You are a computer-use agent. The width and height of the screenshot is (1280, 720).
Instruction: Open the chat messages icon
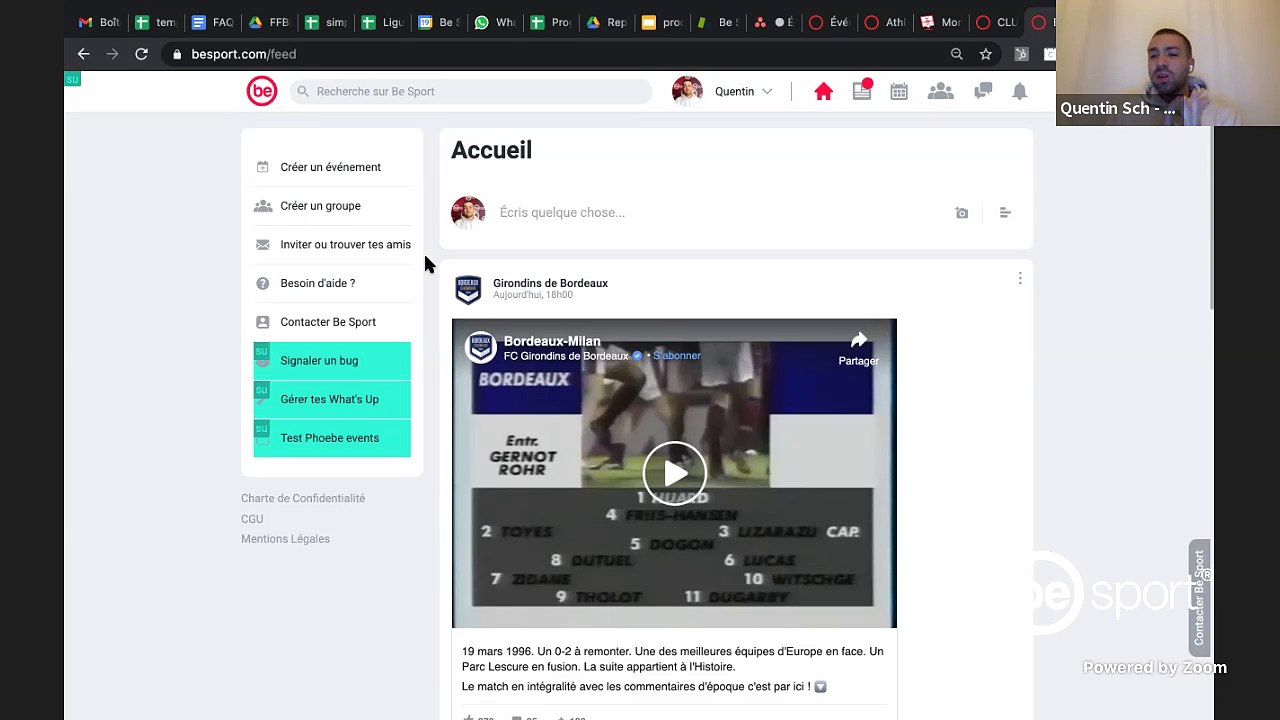click(x=983, y=91)
